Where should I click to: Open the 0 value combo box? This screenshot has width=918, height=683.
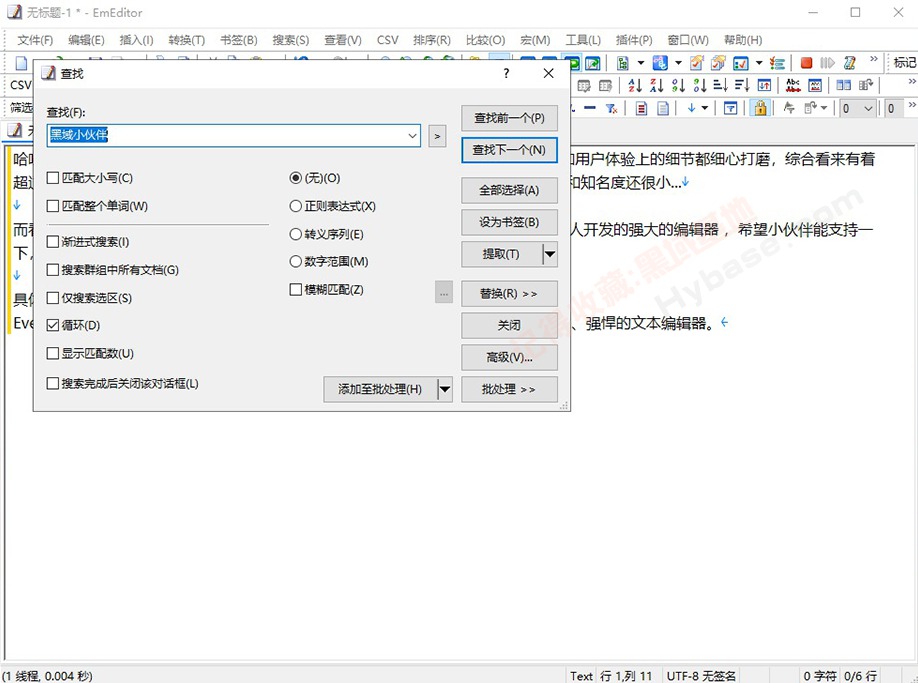click(x=858, y=108)
